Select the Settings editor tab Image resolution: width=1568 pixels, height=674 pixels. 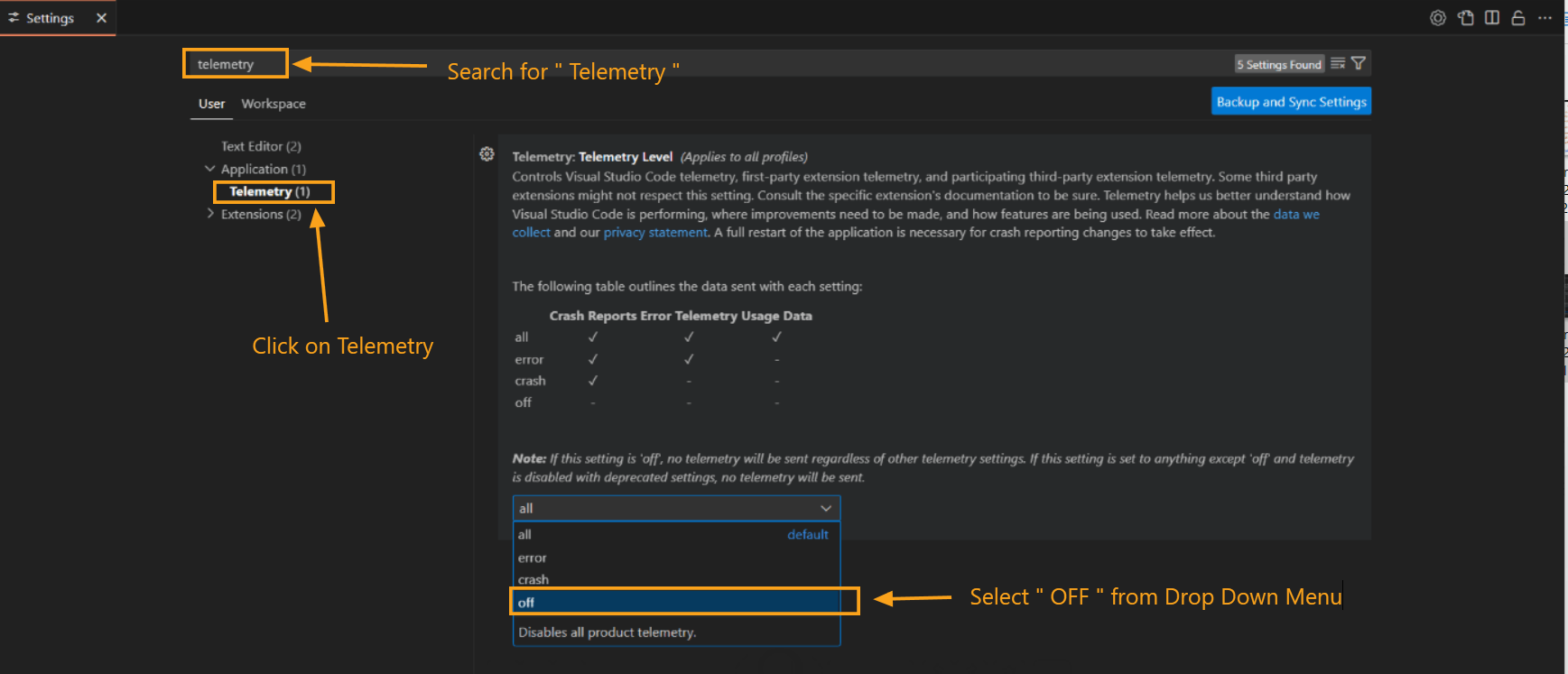tap(58, 18)
